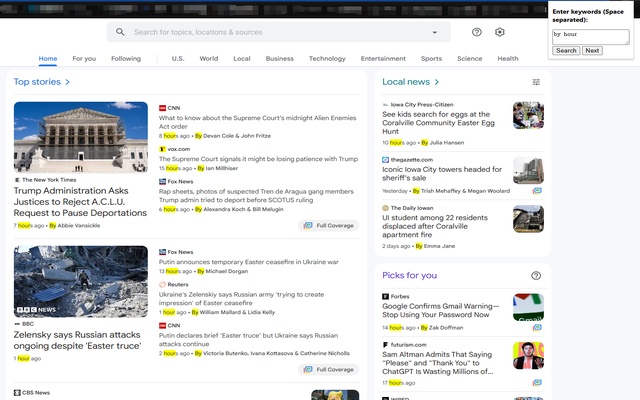Click the search magnifier icon
Viewport: 640px width, 400px height.
pos(120,32)
